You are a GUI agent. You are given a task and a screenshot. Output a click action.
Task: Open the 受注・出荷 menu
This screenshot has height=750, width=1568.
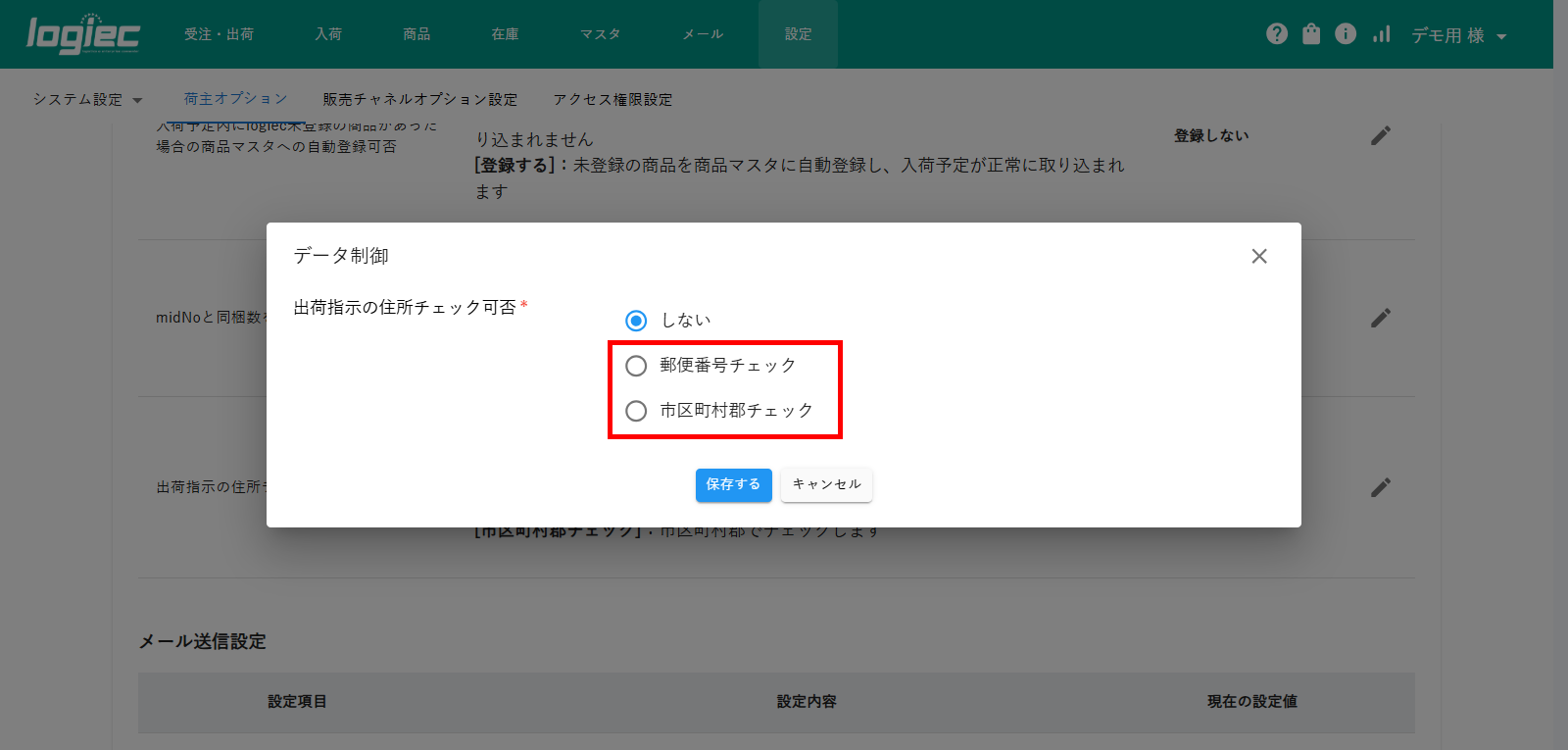tap(219, 34)
